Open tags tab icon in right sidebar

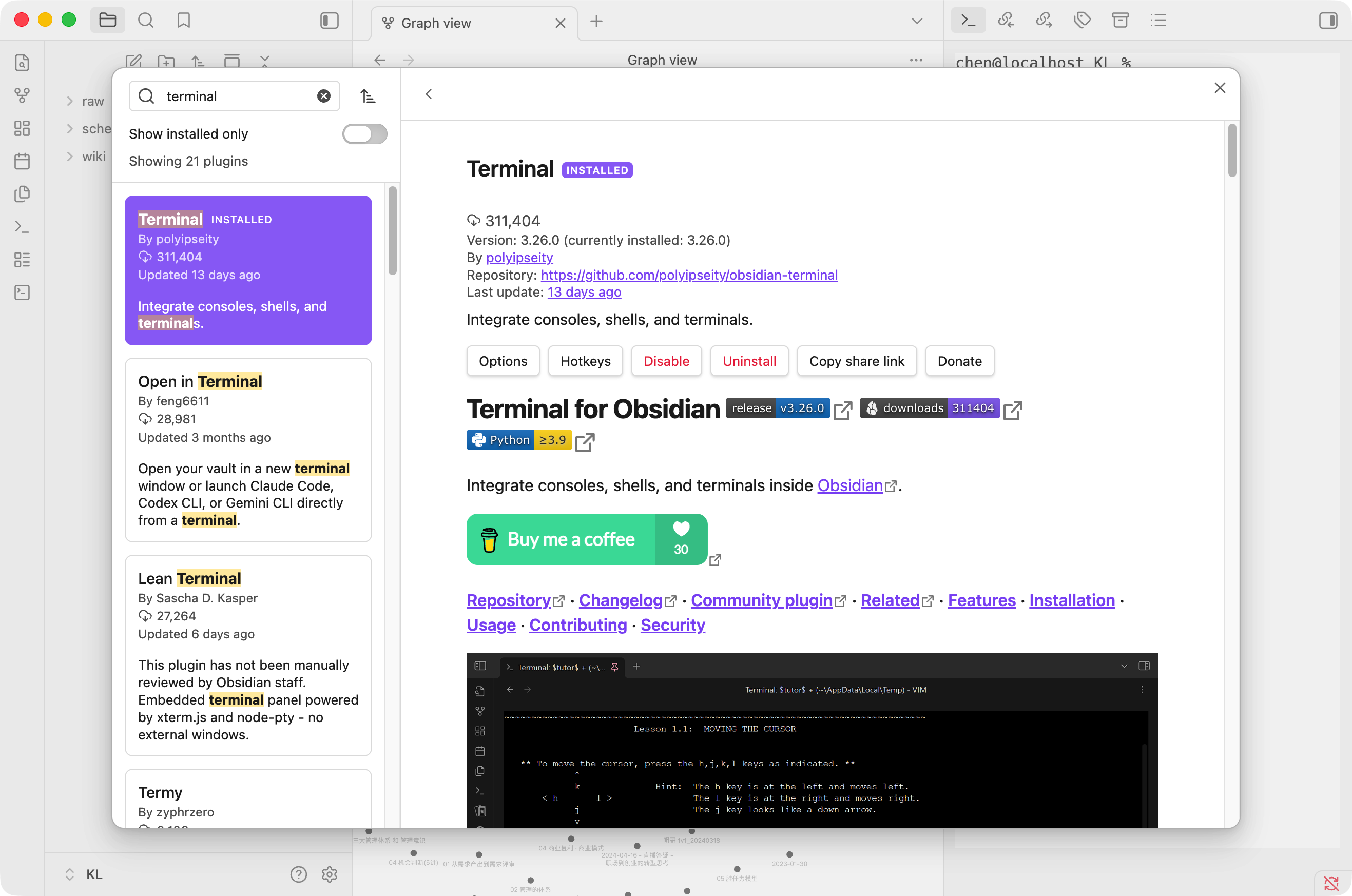[x=1083, y=21]
